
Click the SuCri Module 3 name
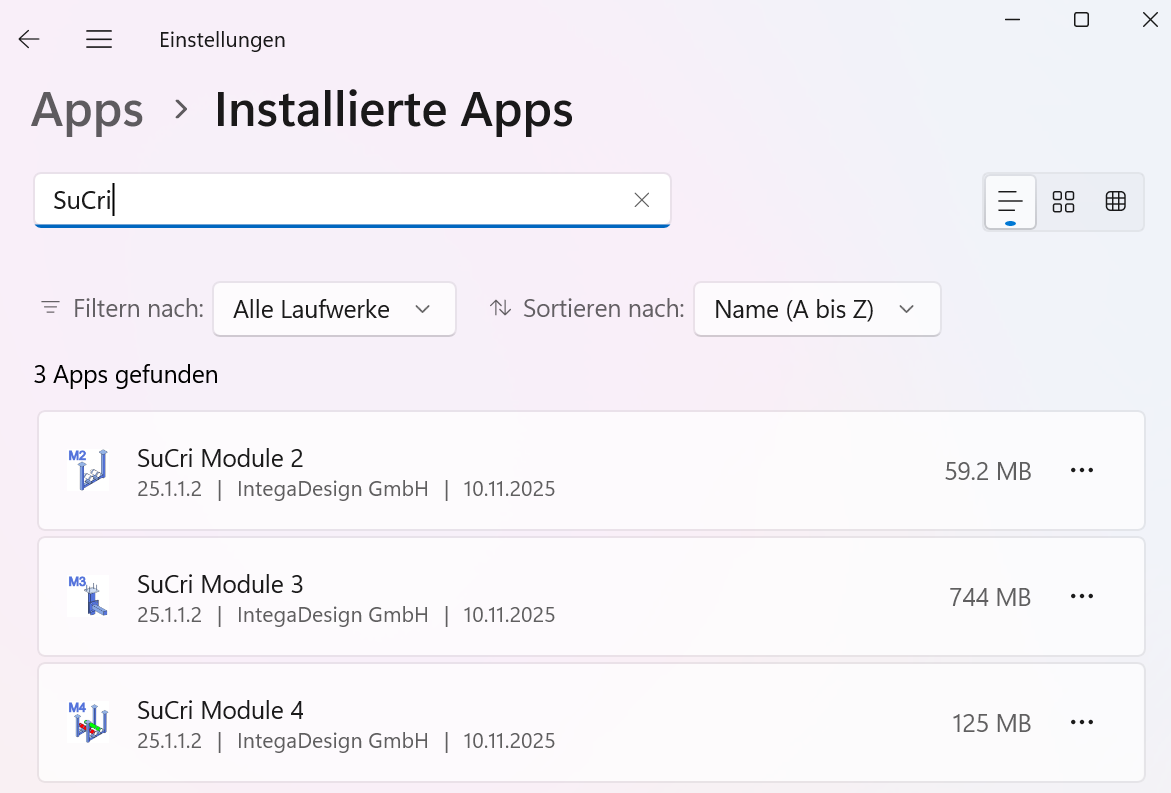(220, 585)
